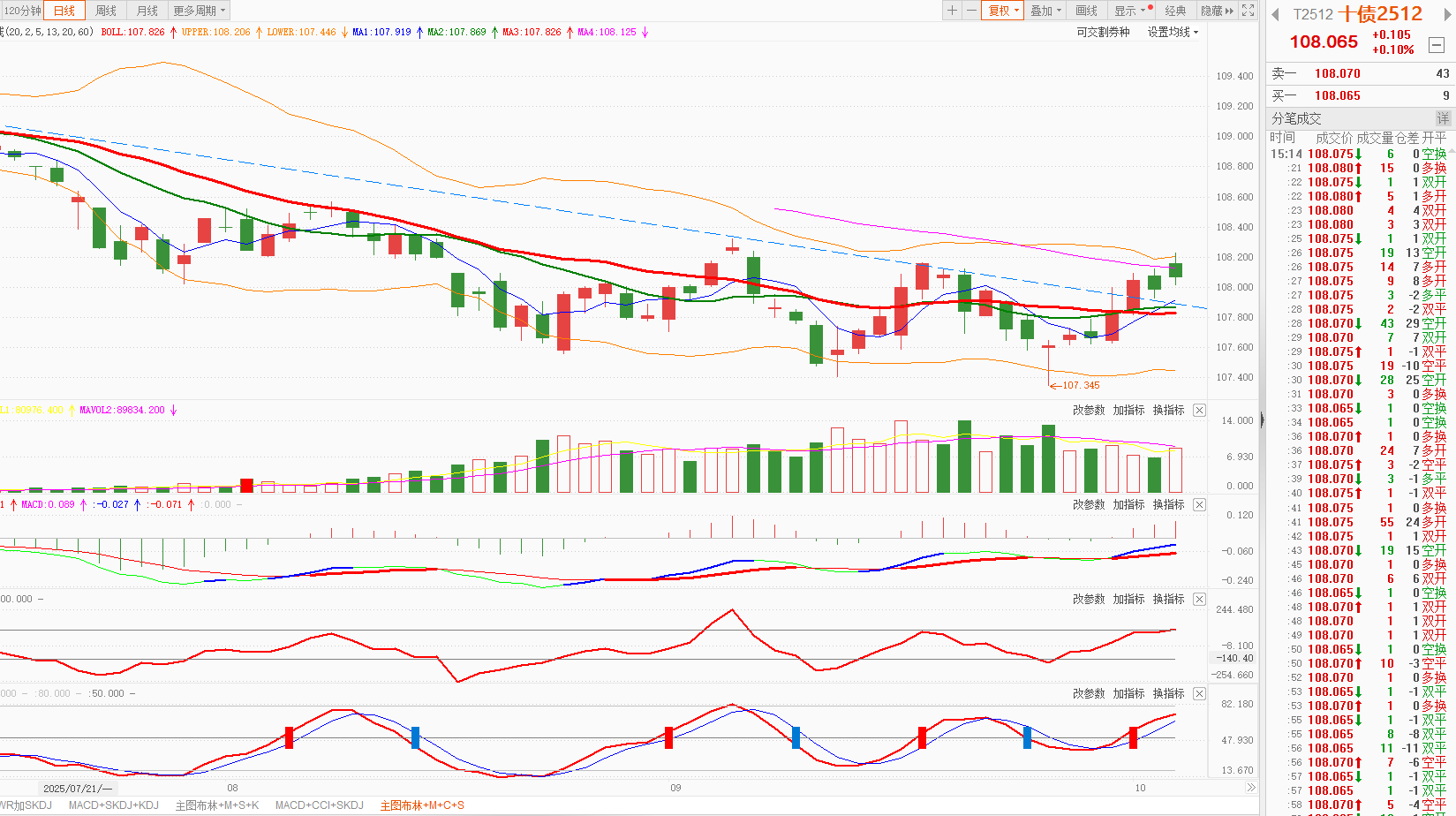Click the 经典 classic view button
The image size is (1456, 816).
(x=1175, y=11)
